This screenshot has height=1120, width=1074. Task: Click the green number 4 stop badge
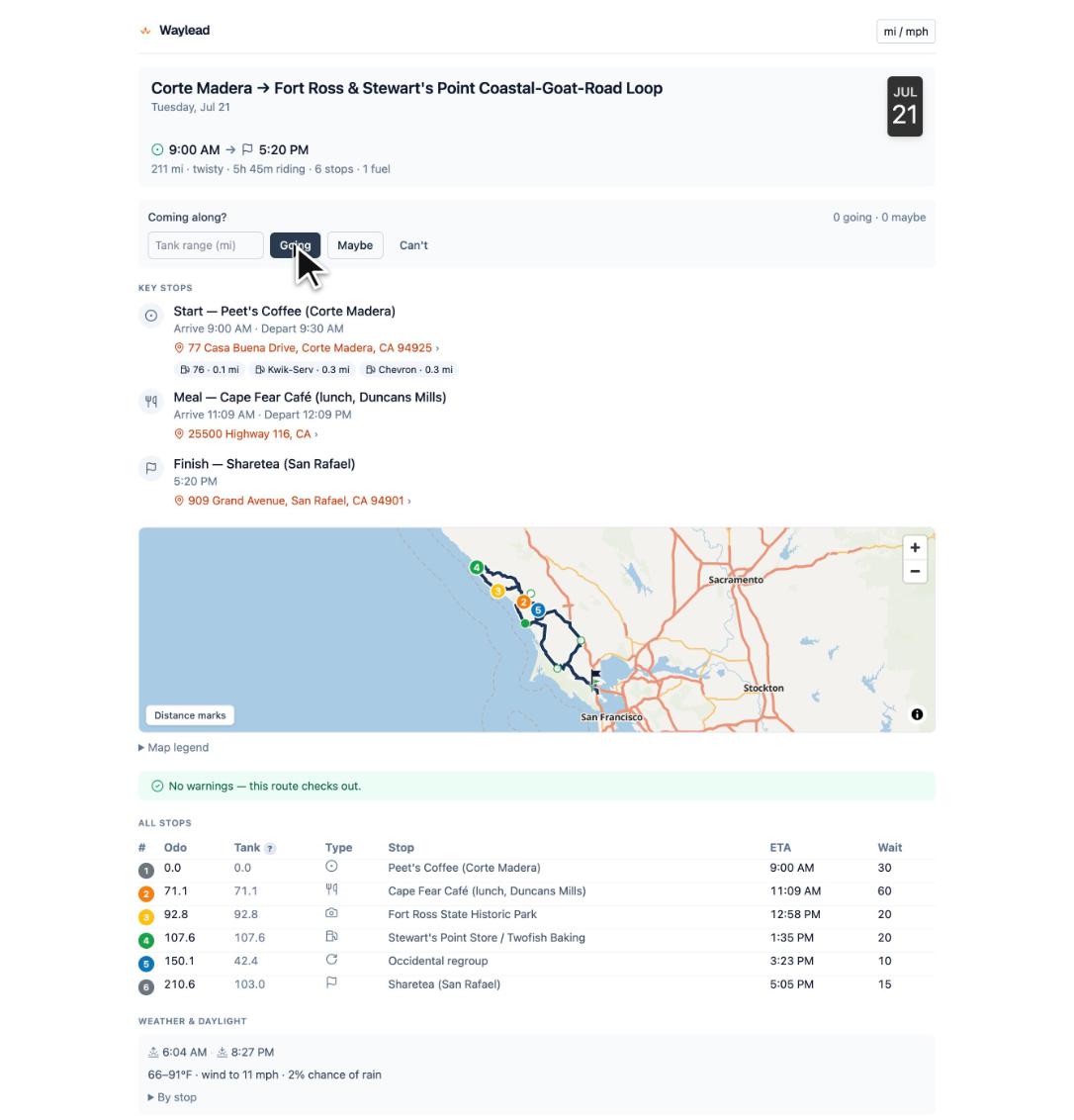click(145, 941)
